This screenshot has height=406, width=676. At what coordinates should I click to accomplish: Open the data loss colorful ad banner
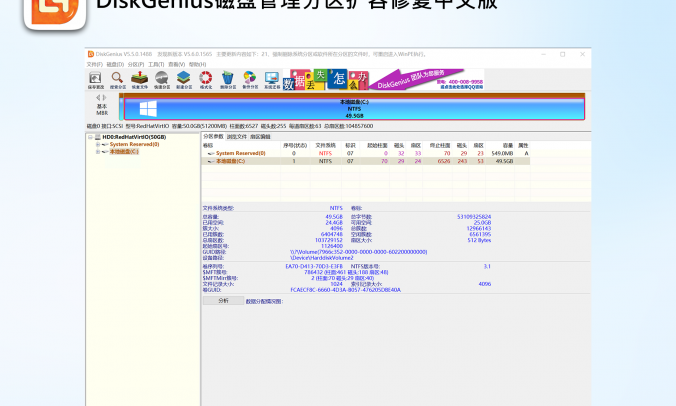(325, 79)
